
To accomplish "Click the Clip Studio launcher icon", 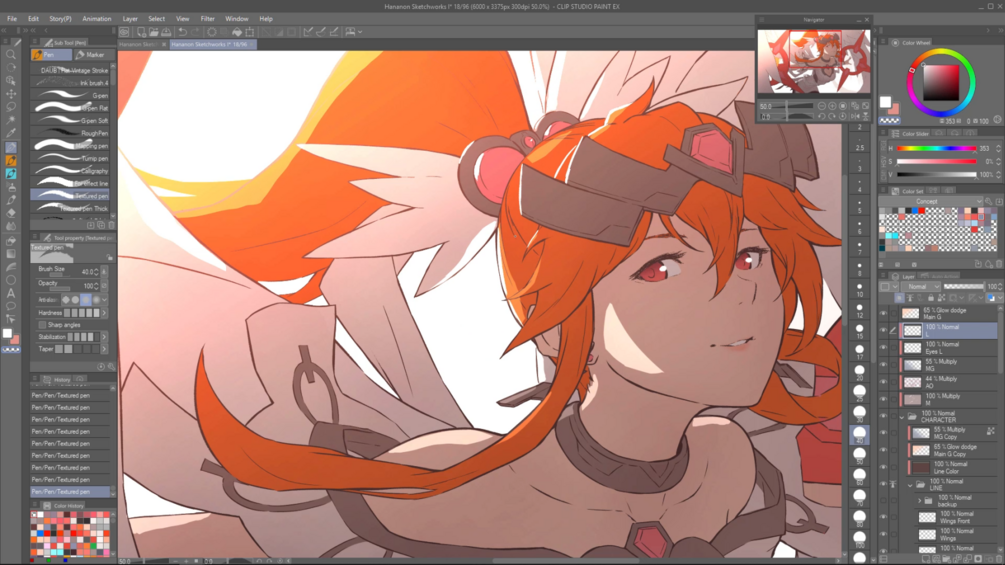I will point(124,31).
